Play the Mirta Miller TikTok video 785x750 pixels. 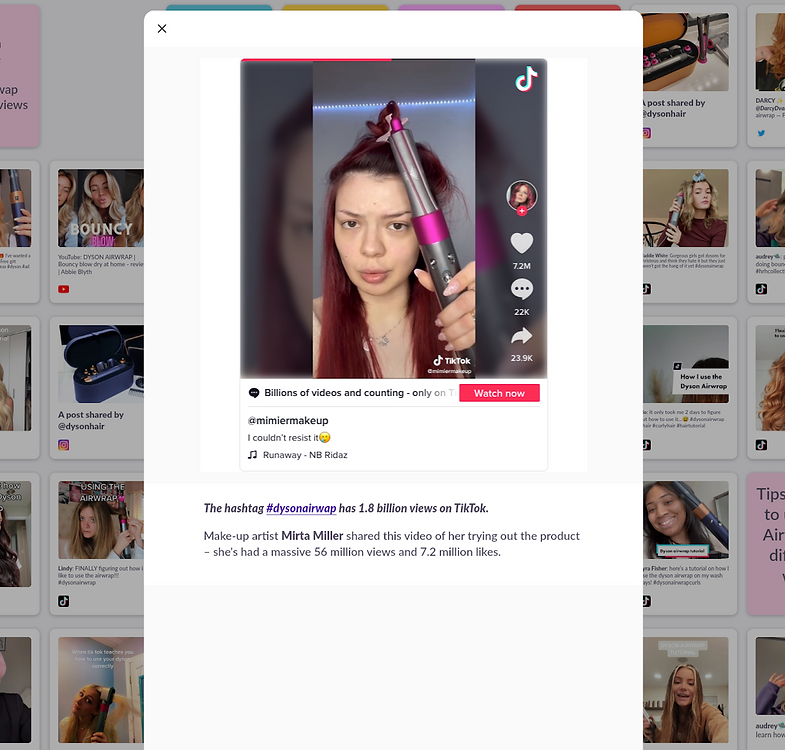click(394, 219)
